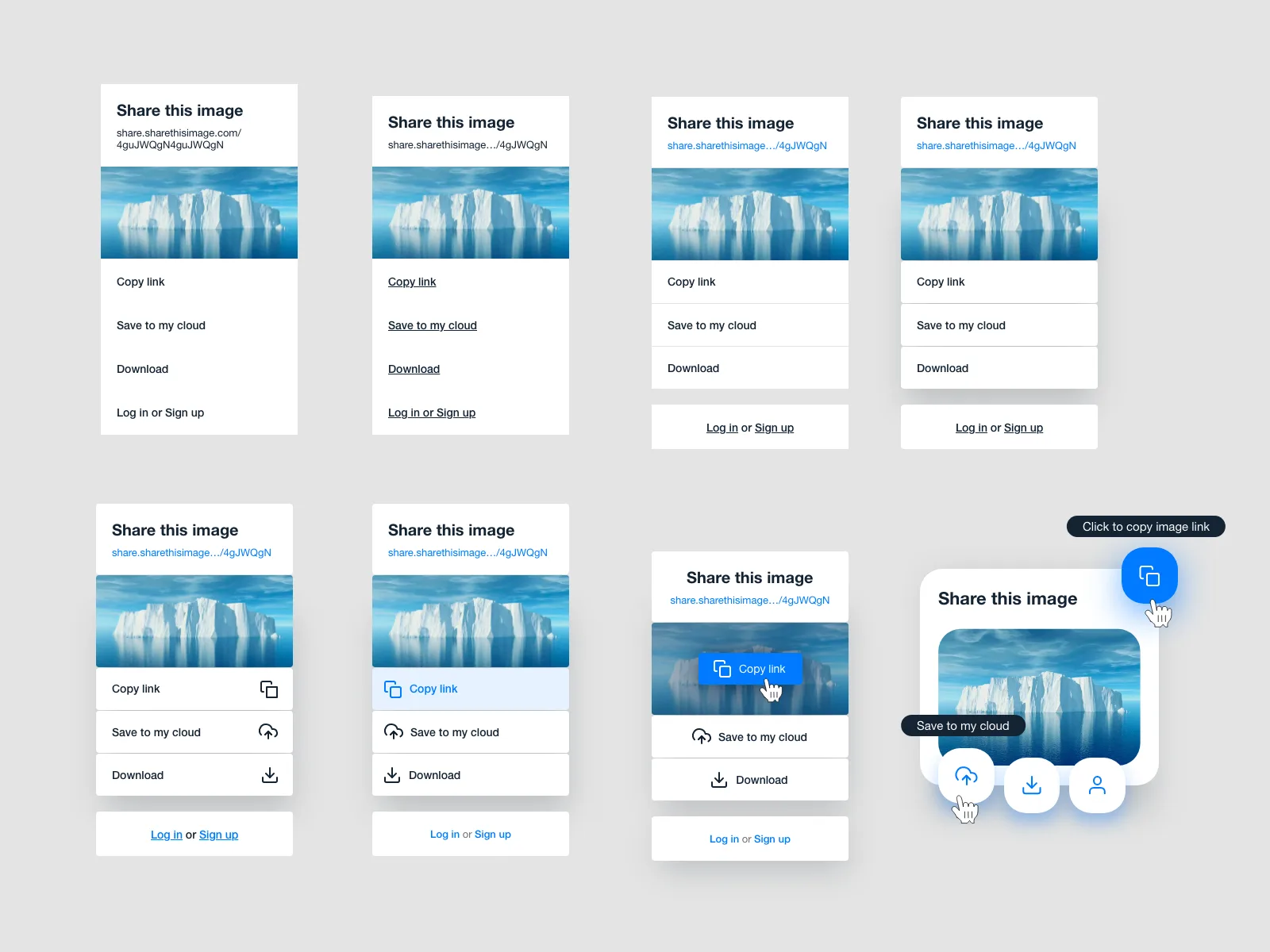Click the Sign up link

click(x=774, y=427)
